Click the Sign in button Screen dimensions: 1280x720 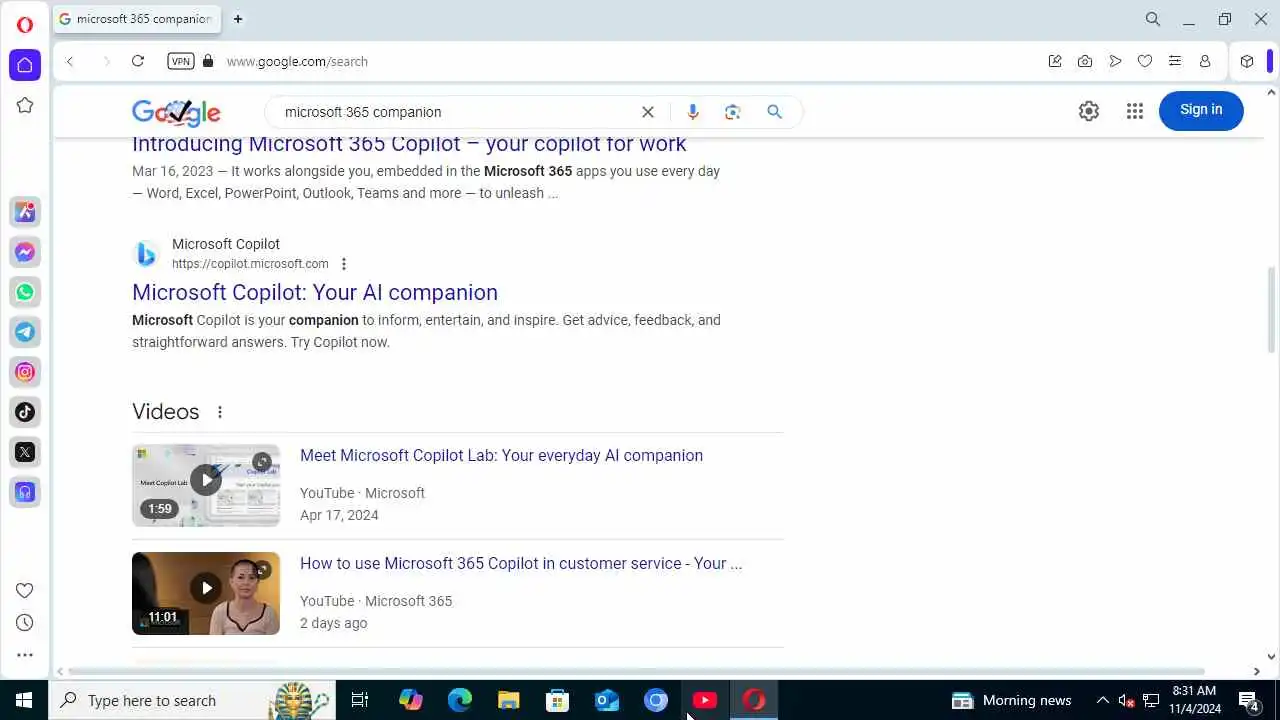click(x=1201, y=110)
